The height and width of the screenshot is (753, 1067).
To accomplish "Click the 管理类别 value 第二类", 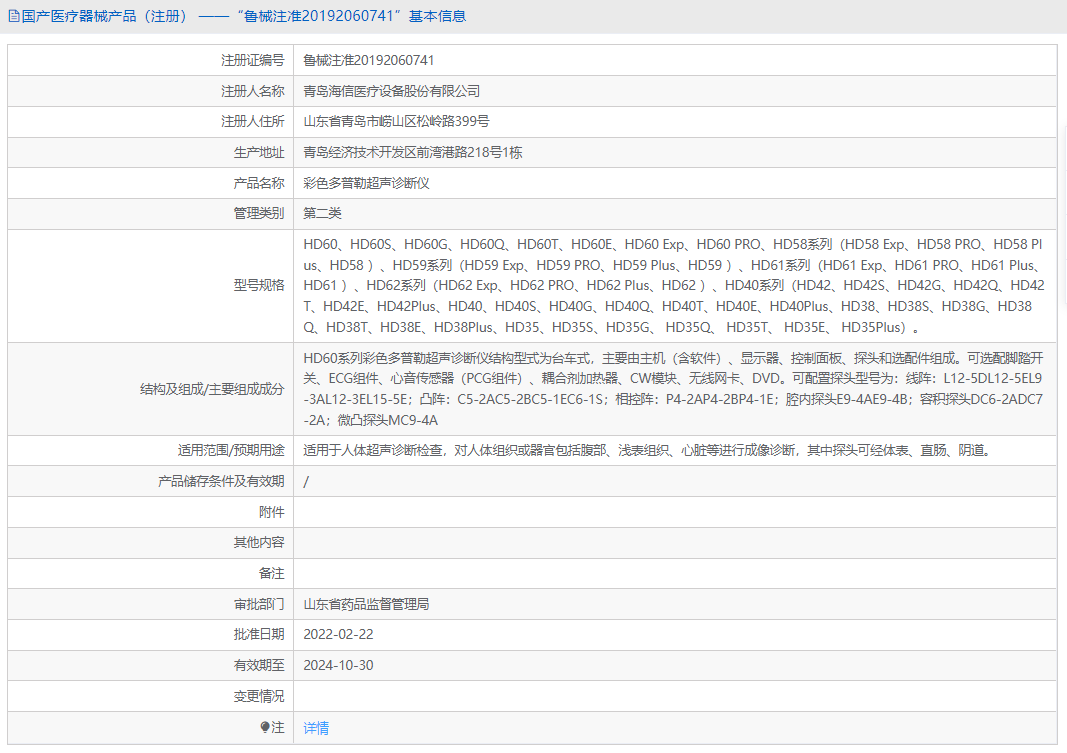I will pyautogui.click(x=320, y=212).
